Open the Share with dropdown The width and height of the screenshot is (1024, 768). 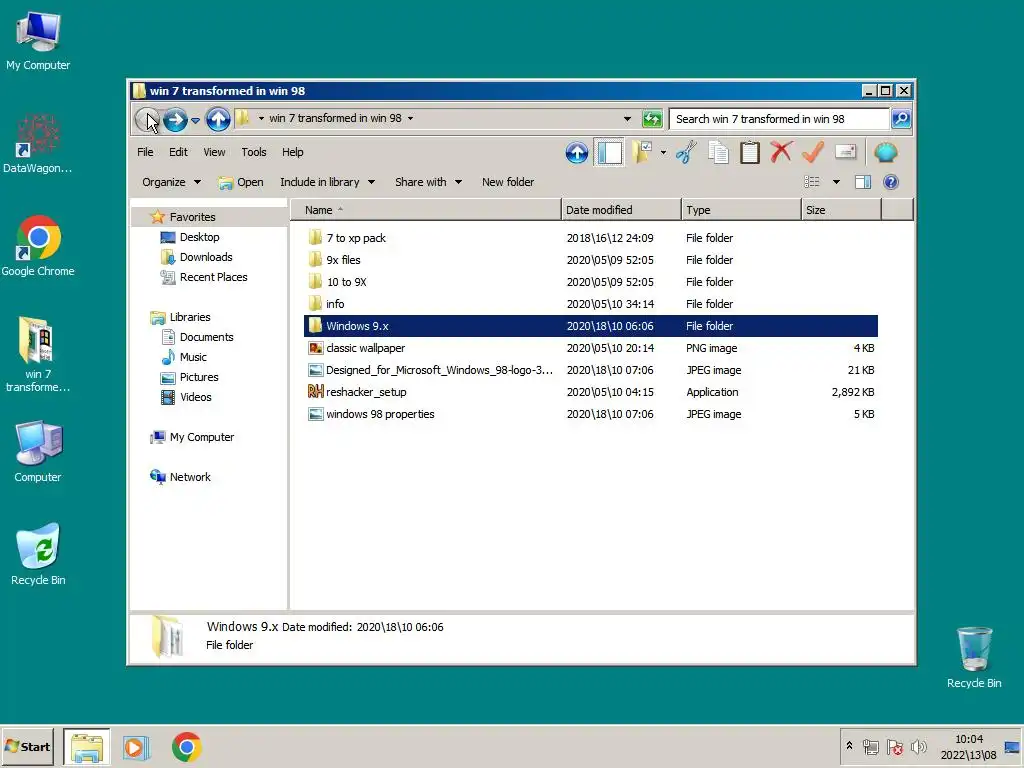point(428,182)
